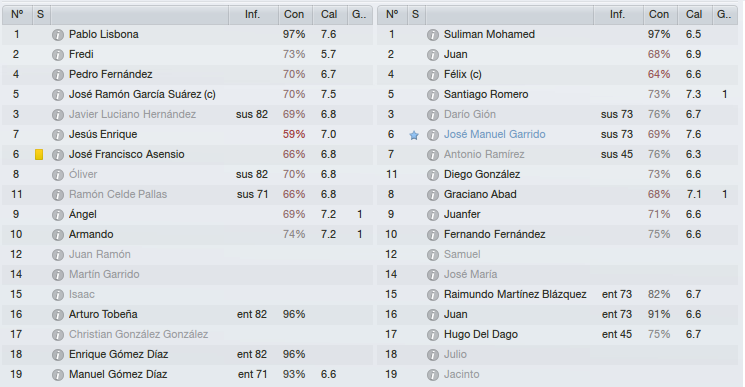The width and height of the screenshot is (745, 387).
Task: Click info icon beside José Francisco Asensio
Action: tap(57, 155)
